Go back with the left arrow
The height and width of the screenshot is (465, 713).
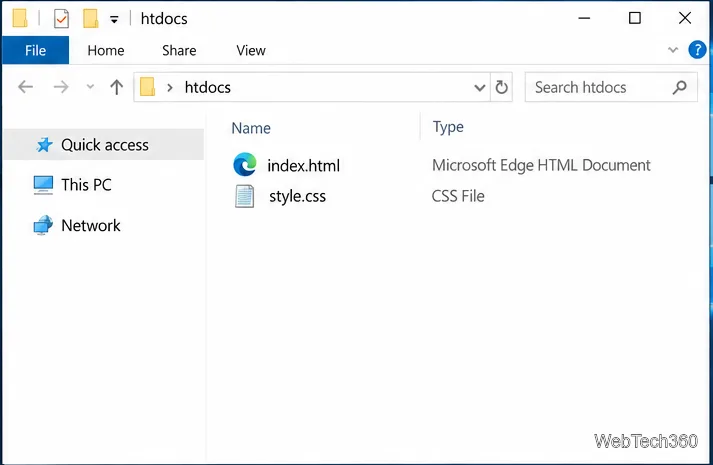(x=25, y=87)
